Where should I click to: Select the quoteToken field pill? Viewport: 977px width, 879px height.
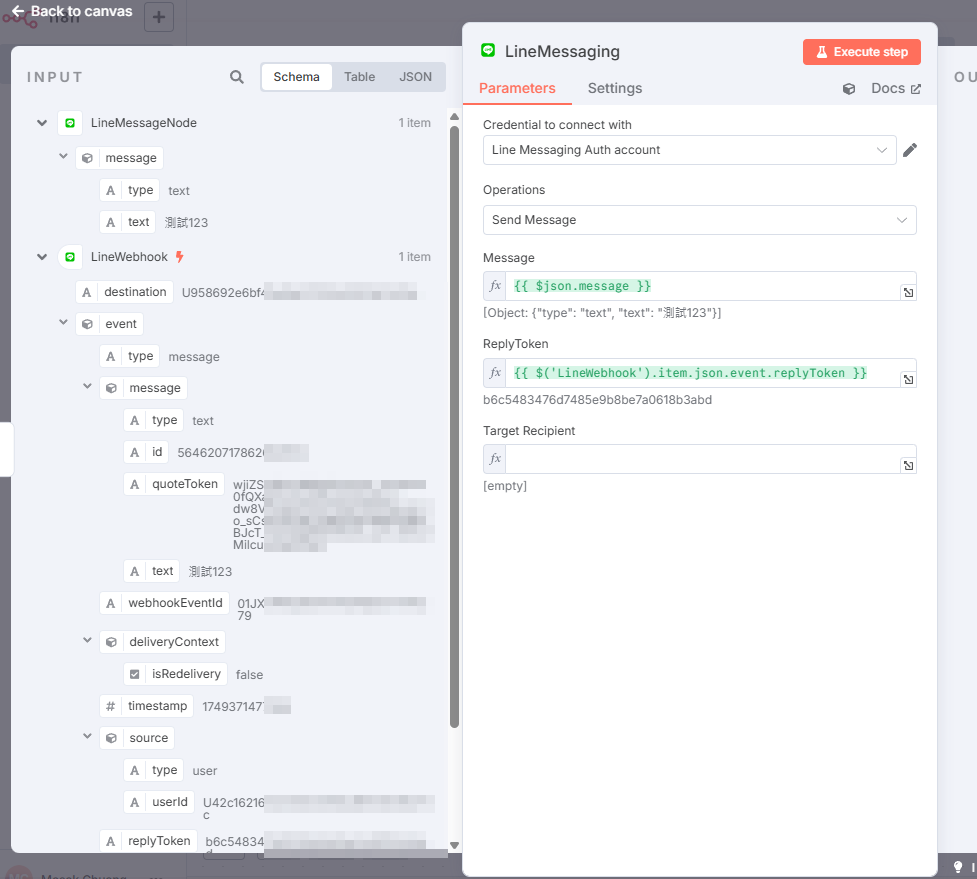point(174,484)
